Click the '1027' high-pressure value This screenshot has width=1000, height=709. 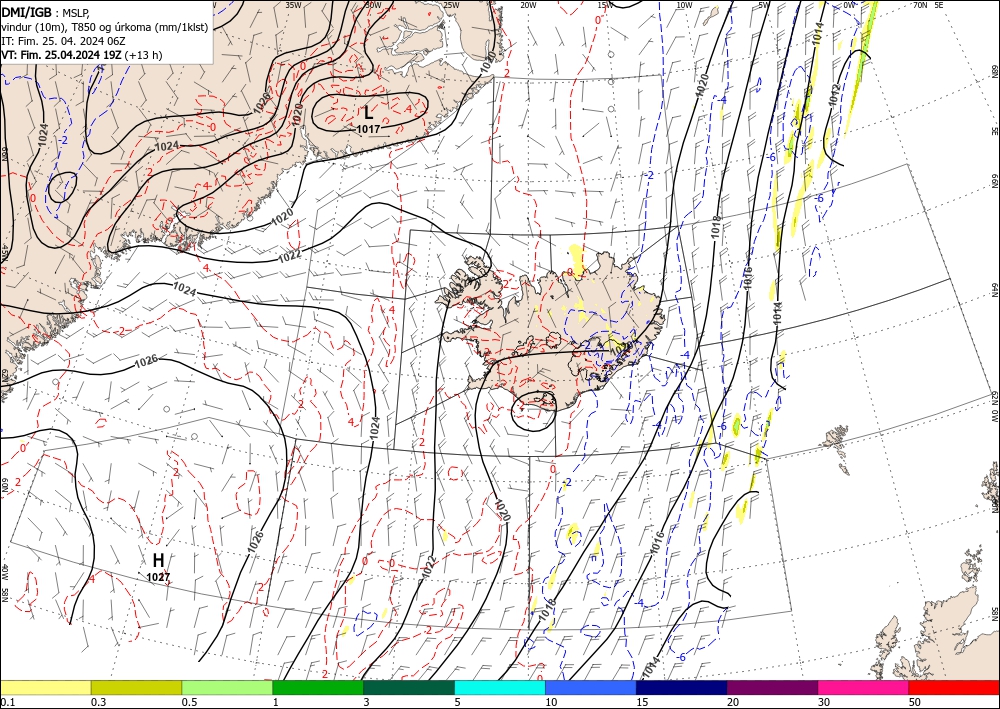[x=158, y=578]
